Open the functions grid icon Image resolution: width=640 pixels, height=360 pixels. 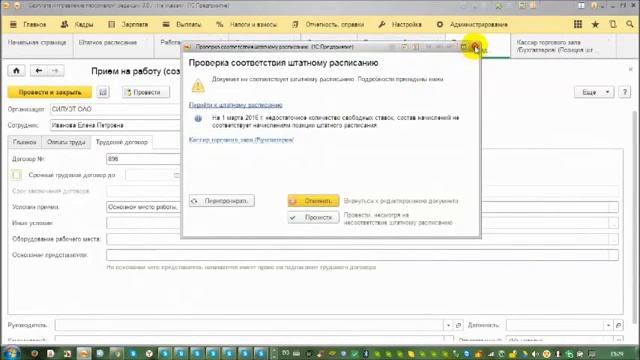tap(578, 24)
